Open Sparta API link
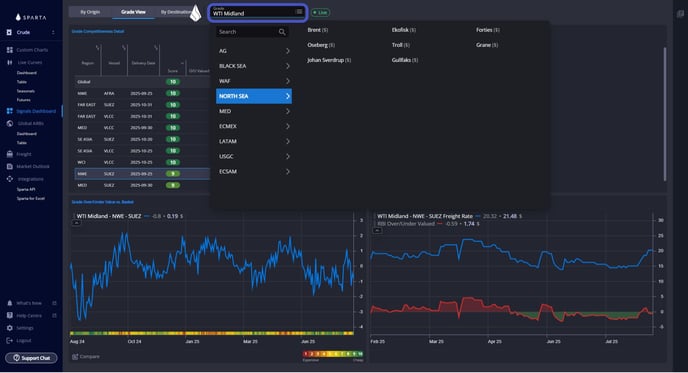Viewport: 688px width, 373px height. tap(26, 189)
